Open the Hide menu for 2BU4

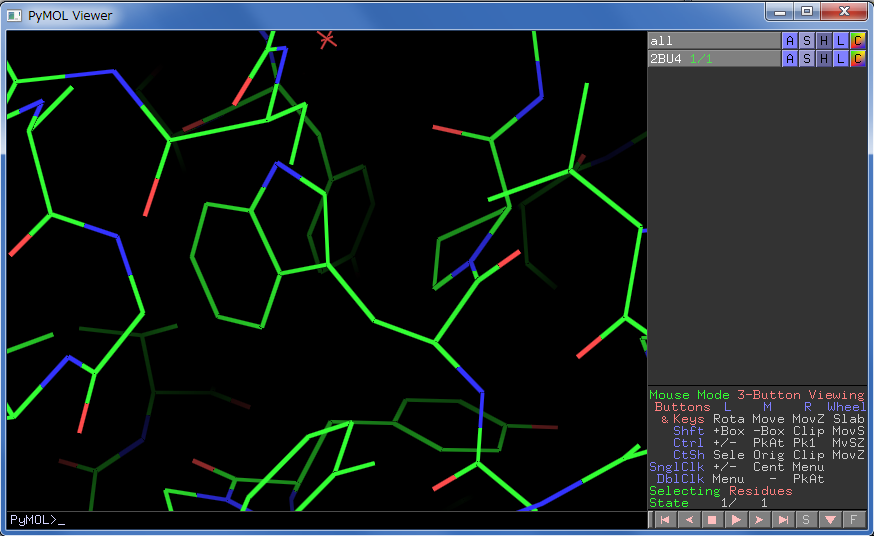point(824,59)
